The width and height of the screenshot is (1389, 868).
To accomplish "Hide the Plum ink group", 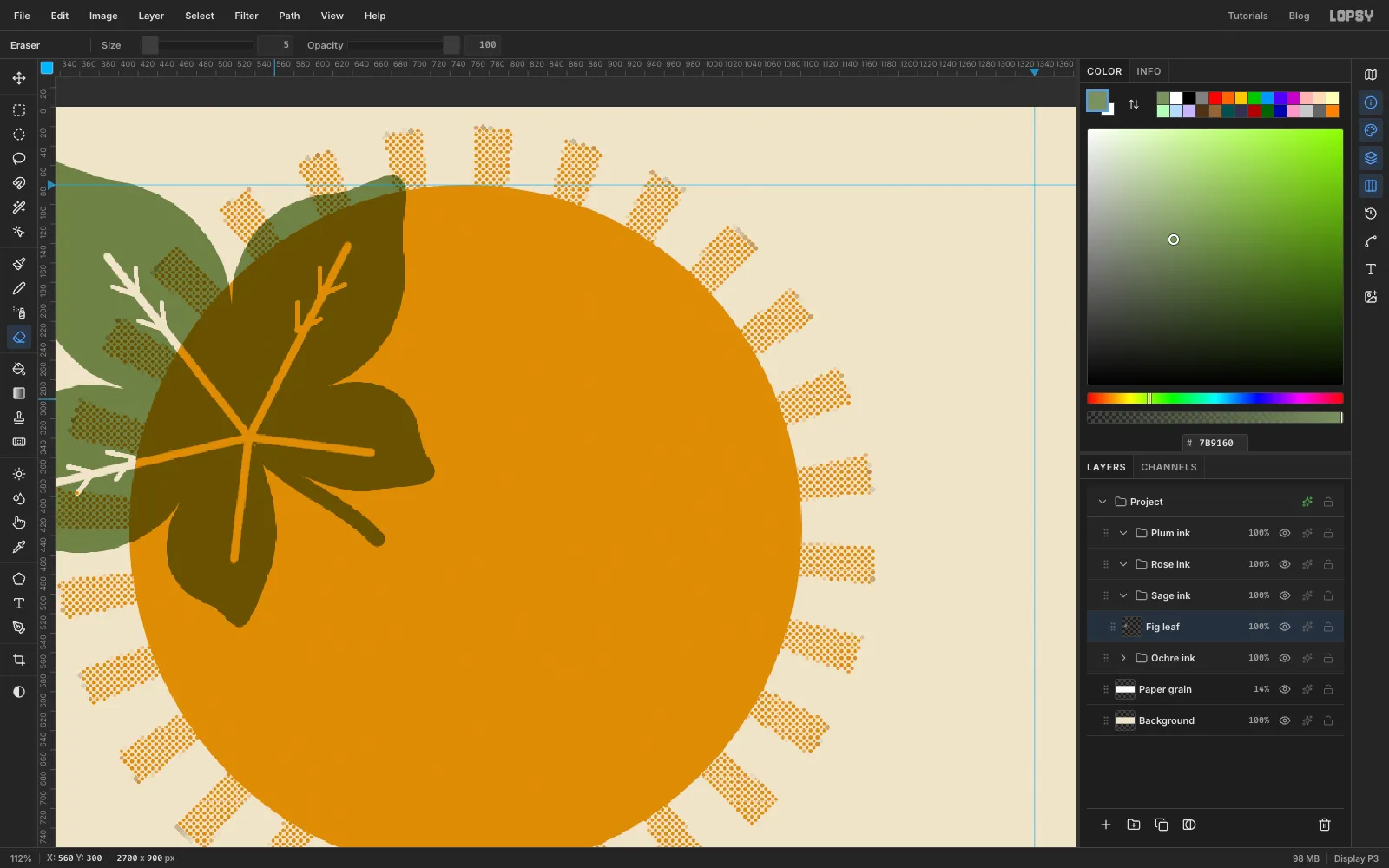I will 1285,533.
